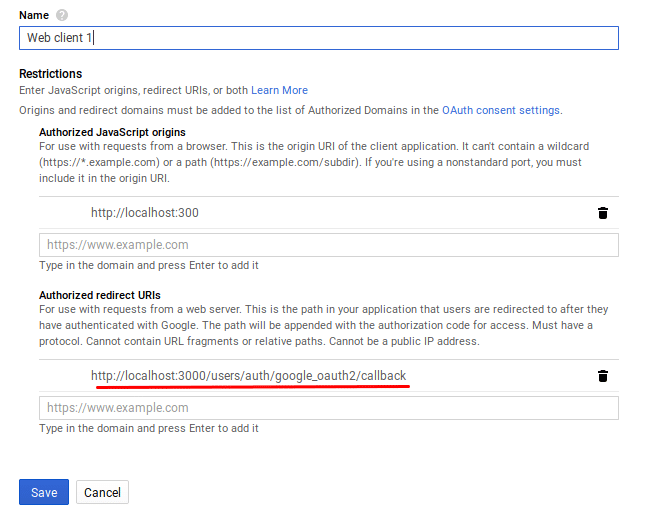Click the help icon next to Name
Image resolution: width=650 pixels, height=521 pixels.
62,15
